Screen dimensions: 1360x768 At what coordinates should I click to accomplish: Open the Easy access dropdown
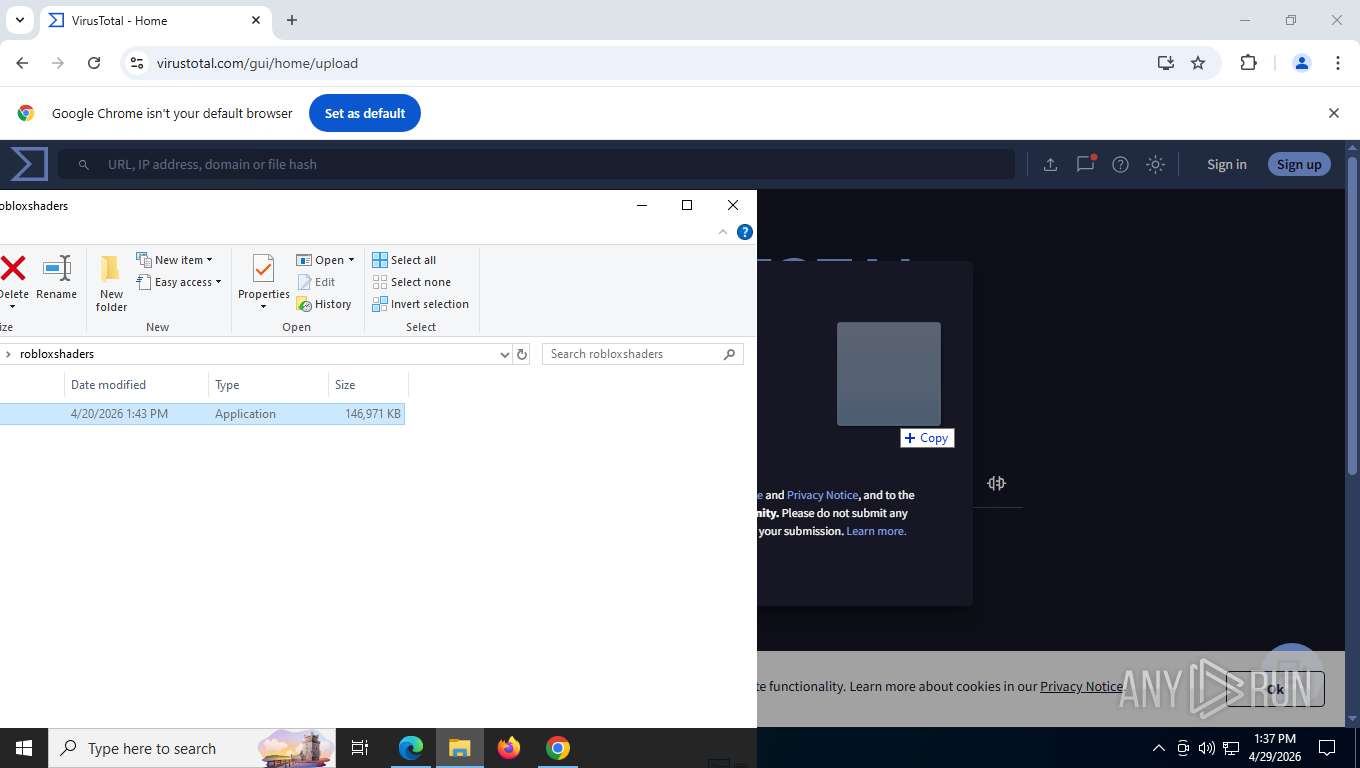(x=179, y=282)
